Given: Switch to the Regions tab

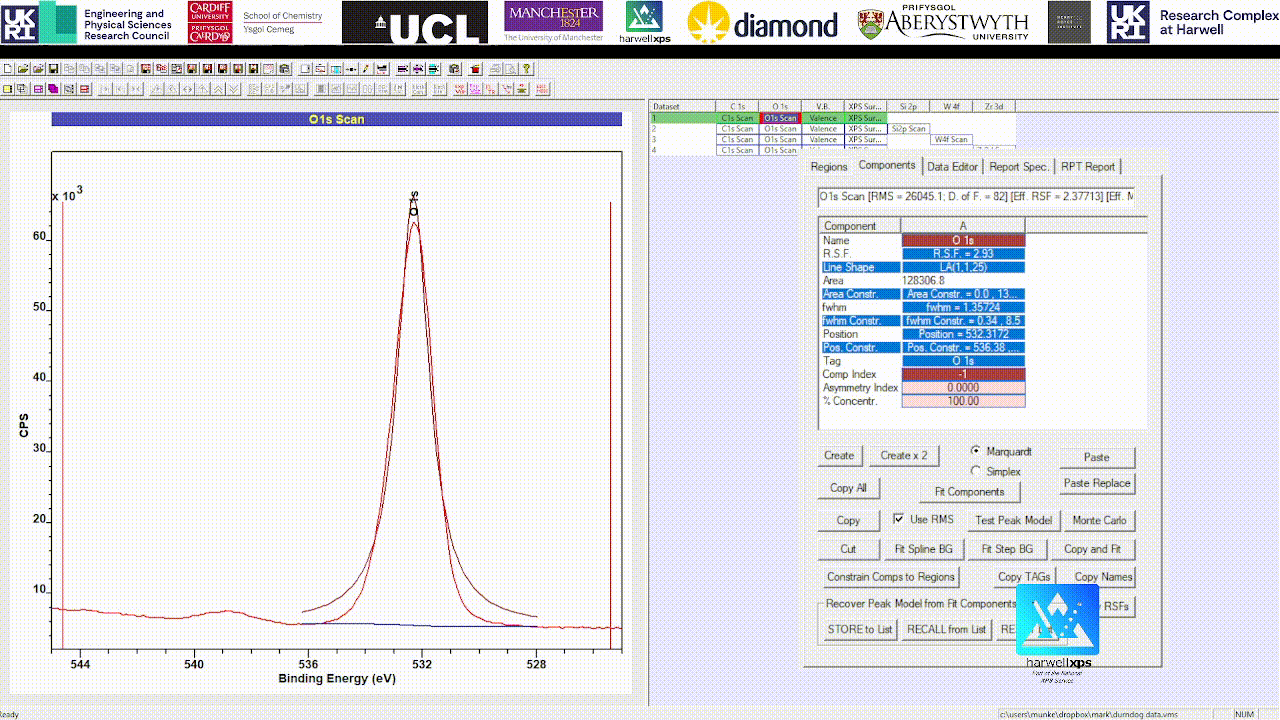Looking at the screenshot, I should (x=829, y=167).
